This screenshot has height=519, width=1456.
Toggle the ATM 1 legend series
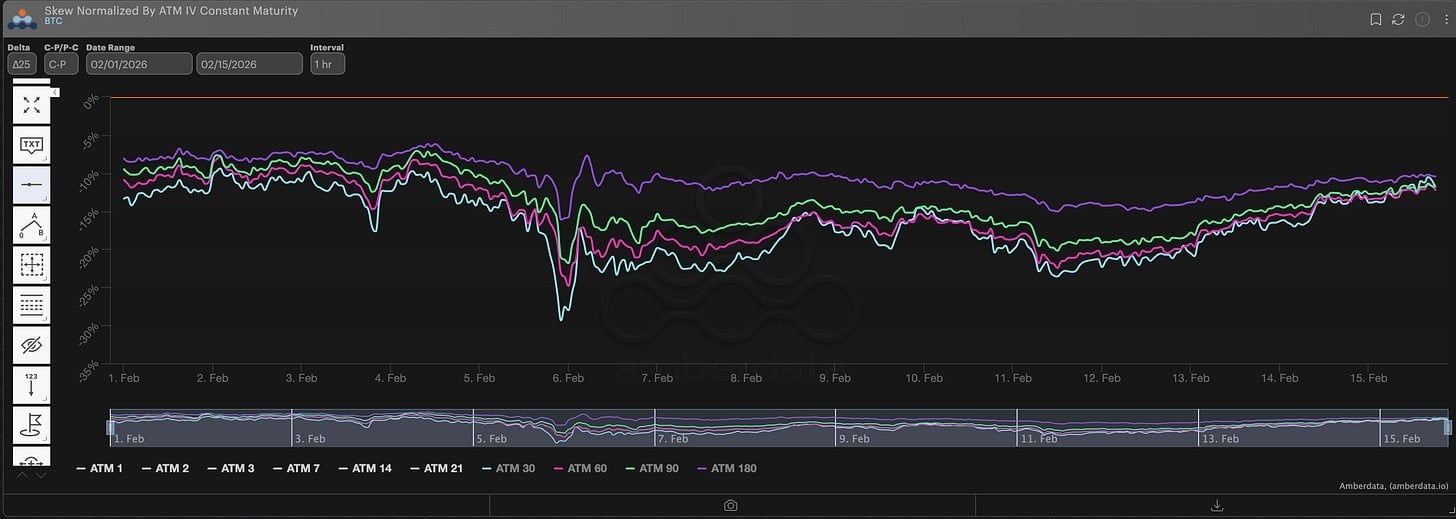pyautogui.click(x=99, y=468)
